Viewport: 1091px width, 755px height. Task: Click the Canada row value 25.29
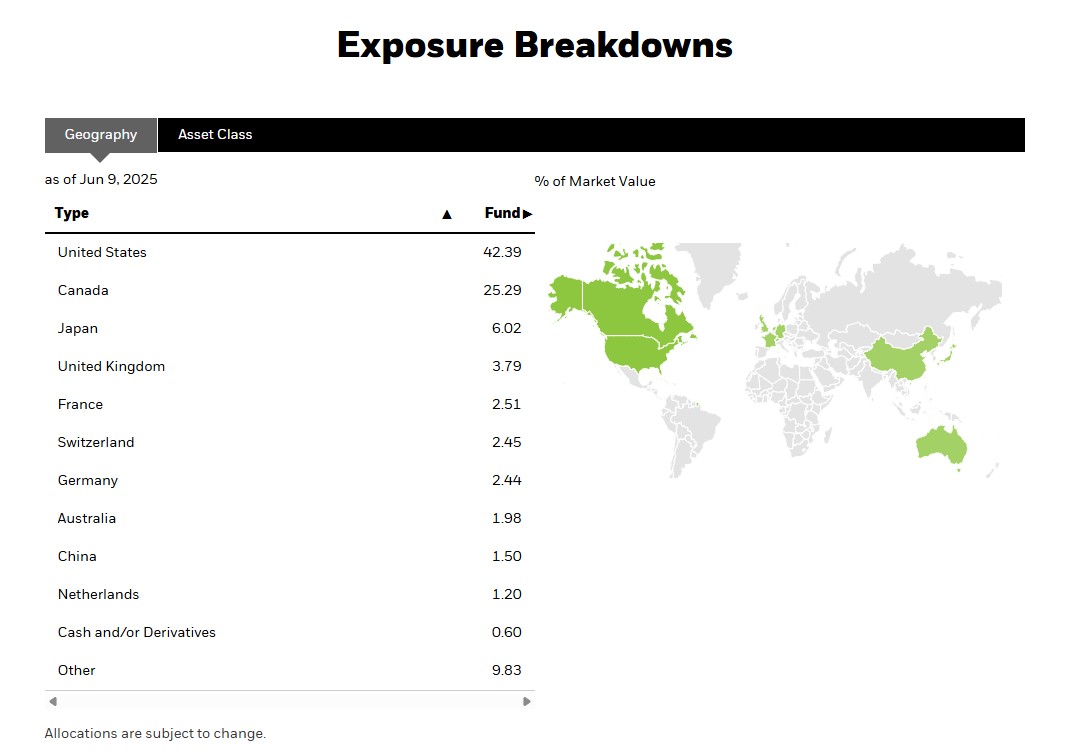[x=502, y=290]
